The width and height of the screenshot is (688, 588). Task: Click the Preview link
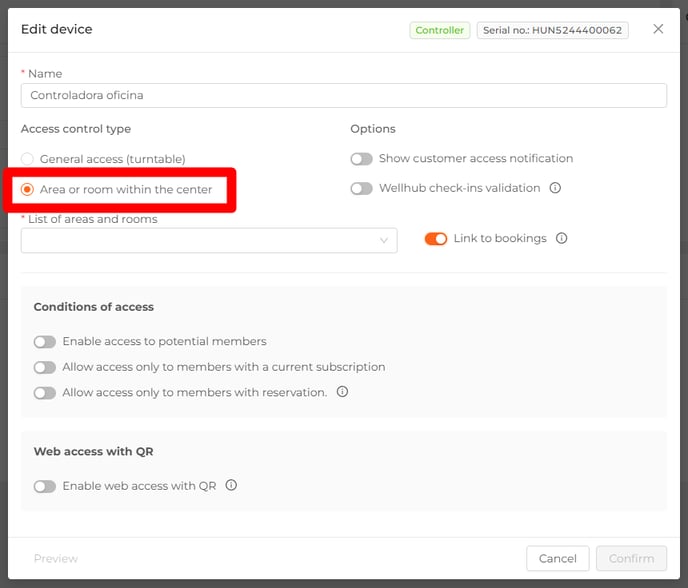click(x=56, y=558)
